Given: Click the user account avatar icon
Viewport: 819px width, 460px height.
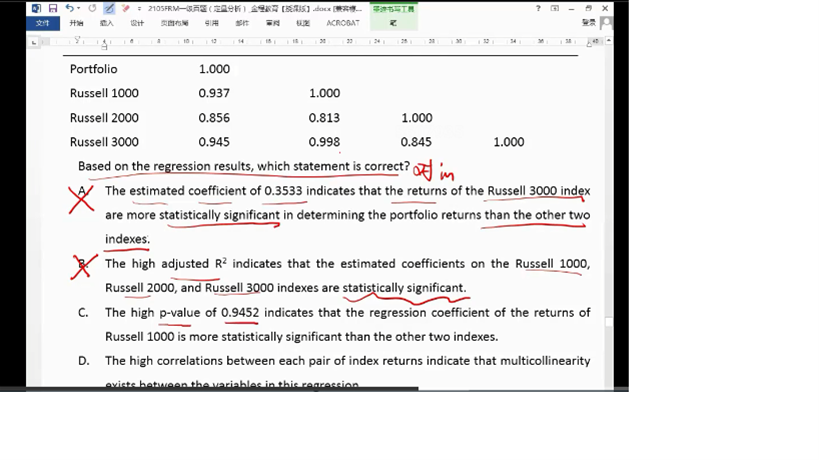Looking at the screenshot, I should tap(606, 23).
